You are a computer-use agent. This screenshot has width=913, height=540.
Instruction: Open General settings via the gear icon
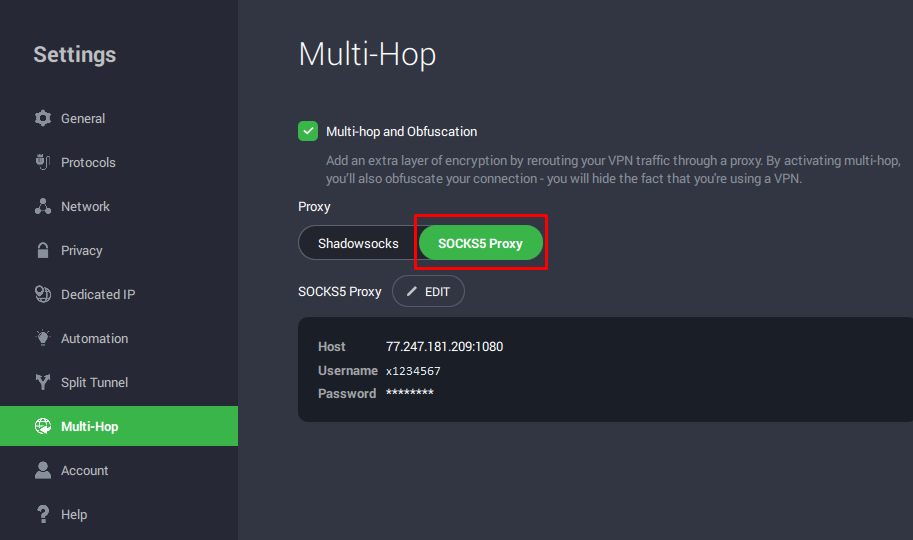click(43, 118)
